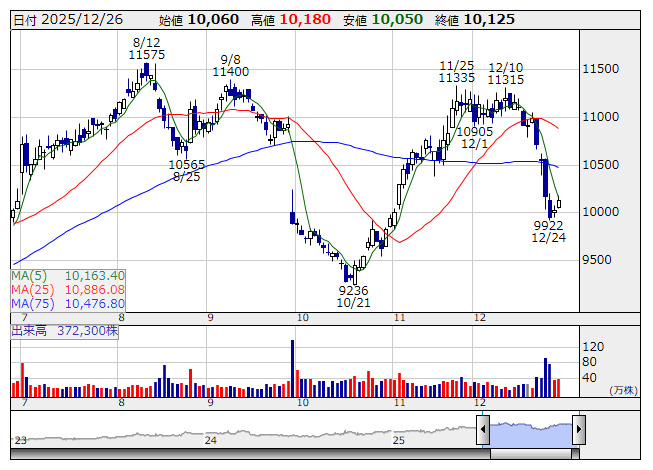Click the 高値 10,180 high price
The image size is (653, 470).
point(291,20)
